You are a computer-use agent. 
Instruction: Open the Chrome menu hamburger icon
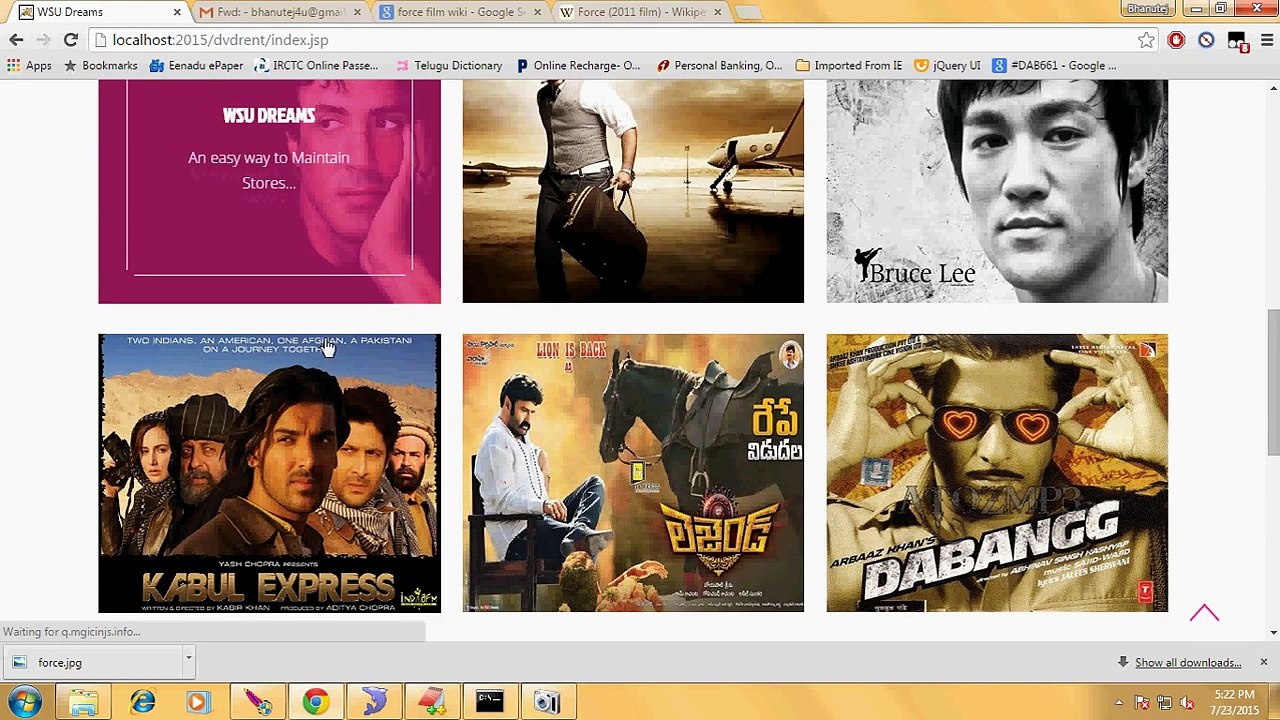pos(1266,40)
